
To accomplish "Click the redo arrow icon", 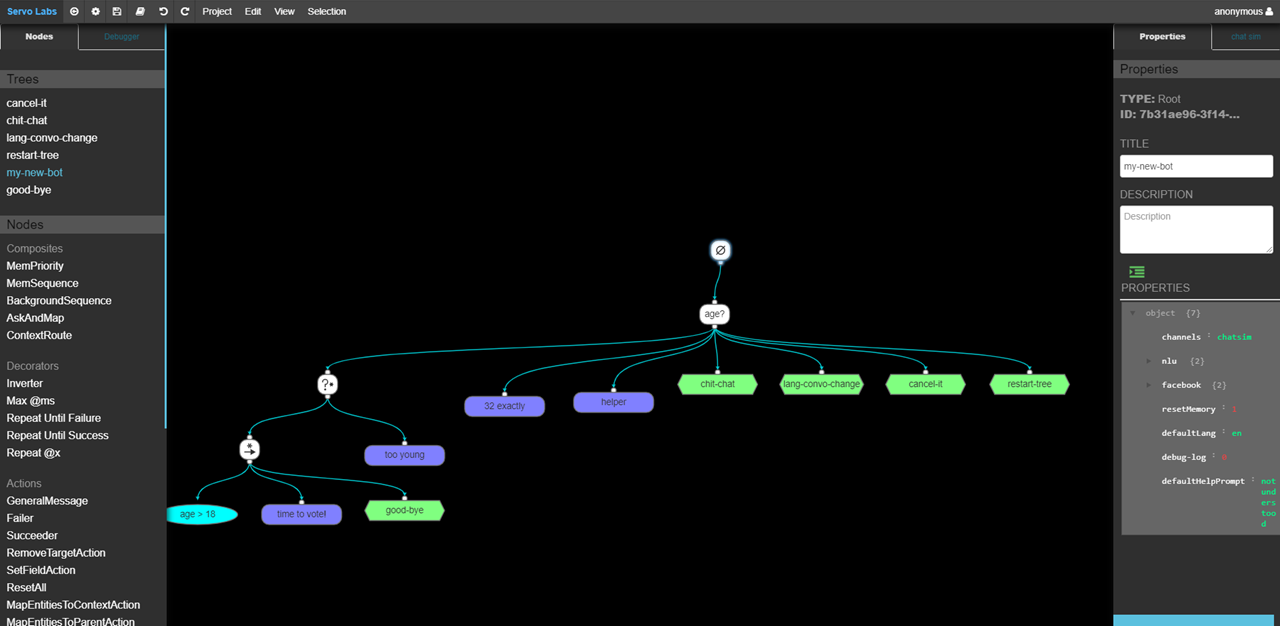I will pyautogui.click(x=185, y=12).
